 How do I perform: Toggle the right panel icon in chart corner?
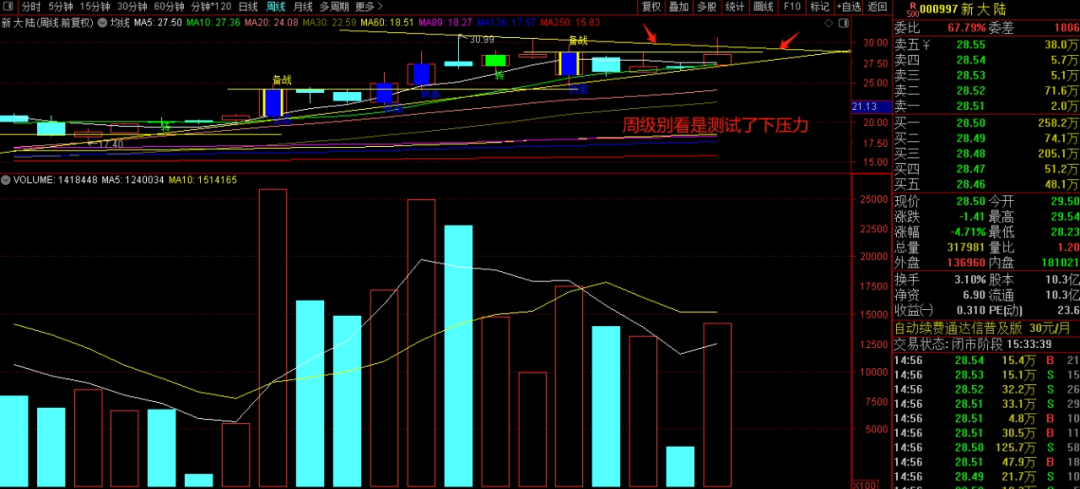[x=844, y=23]
